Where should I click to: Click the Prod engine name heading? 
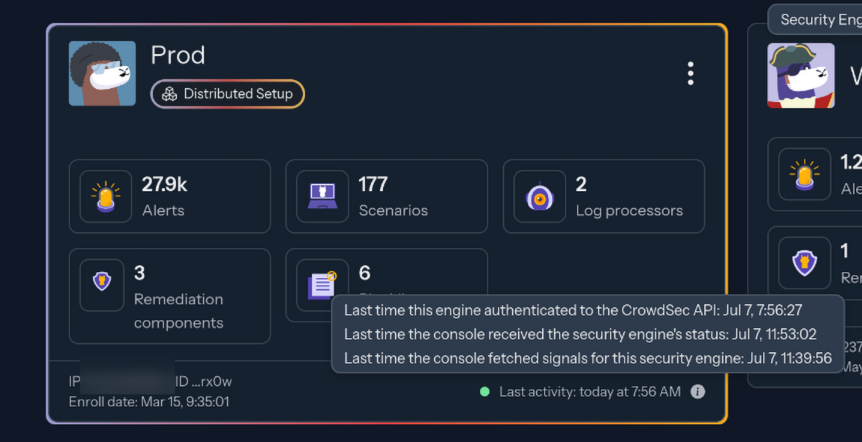178,56
